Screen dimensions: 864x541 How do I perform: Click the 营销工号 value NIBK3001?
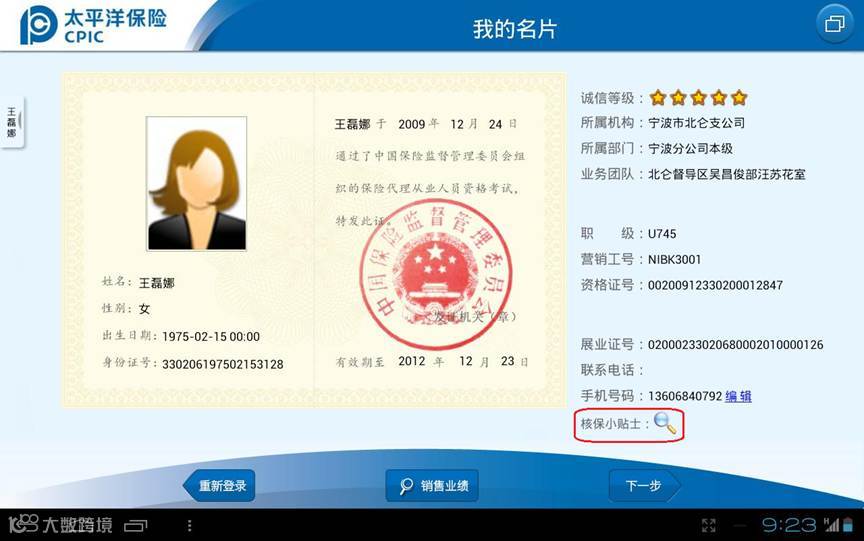pos(674,259)
